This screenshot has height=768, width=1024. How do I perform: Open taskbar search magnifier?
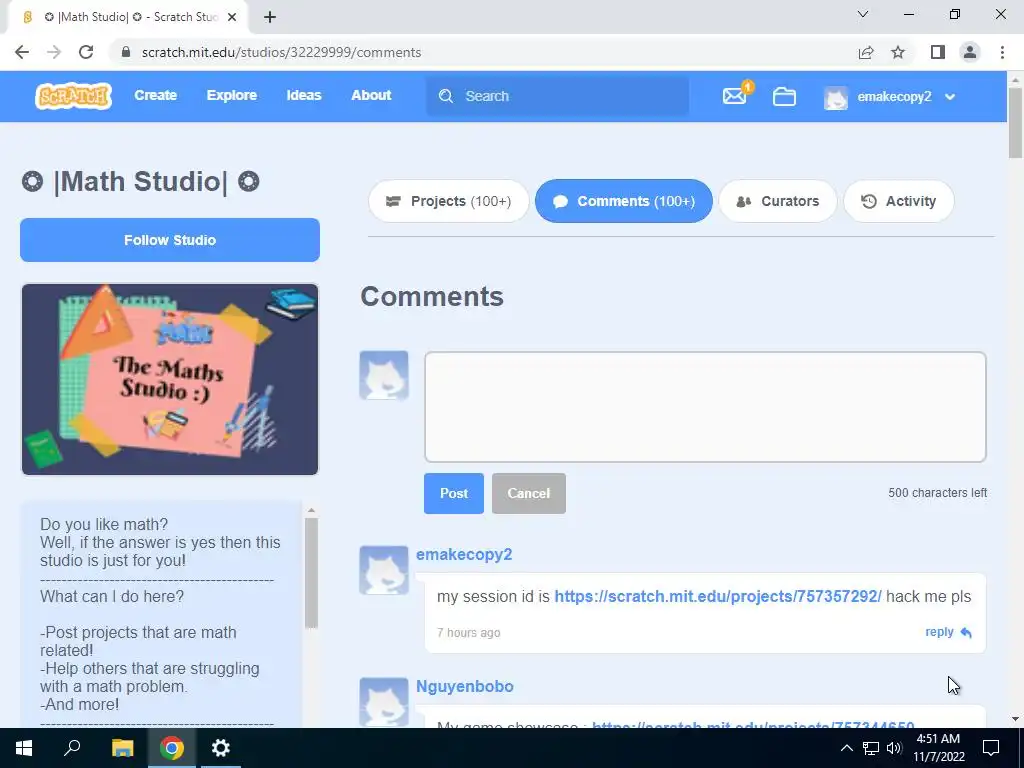coord(72,748)
